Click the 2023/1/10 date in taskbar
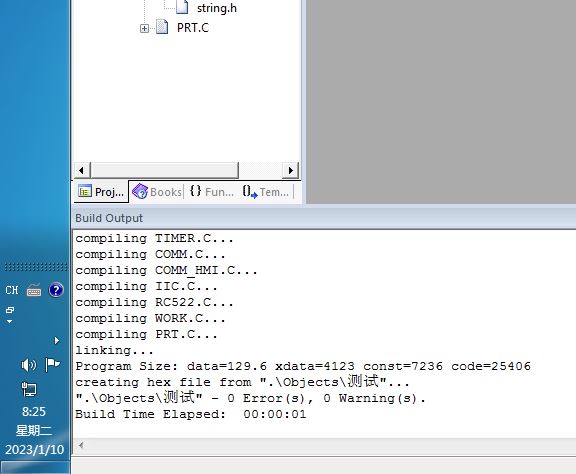This screenshot has height=474, width=576. pyautogui.click(x=35, y=450)
